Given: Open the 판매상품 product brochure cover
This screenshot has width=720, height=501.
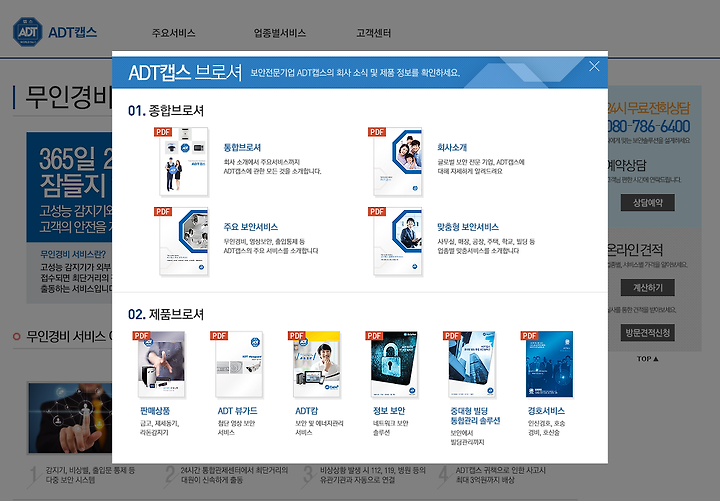Looking at the screenshot, I should point(162,364).
